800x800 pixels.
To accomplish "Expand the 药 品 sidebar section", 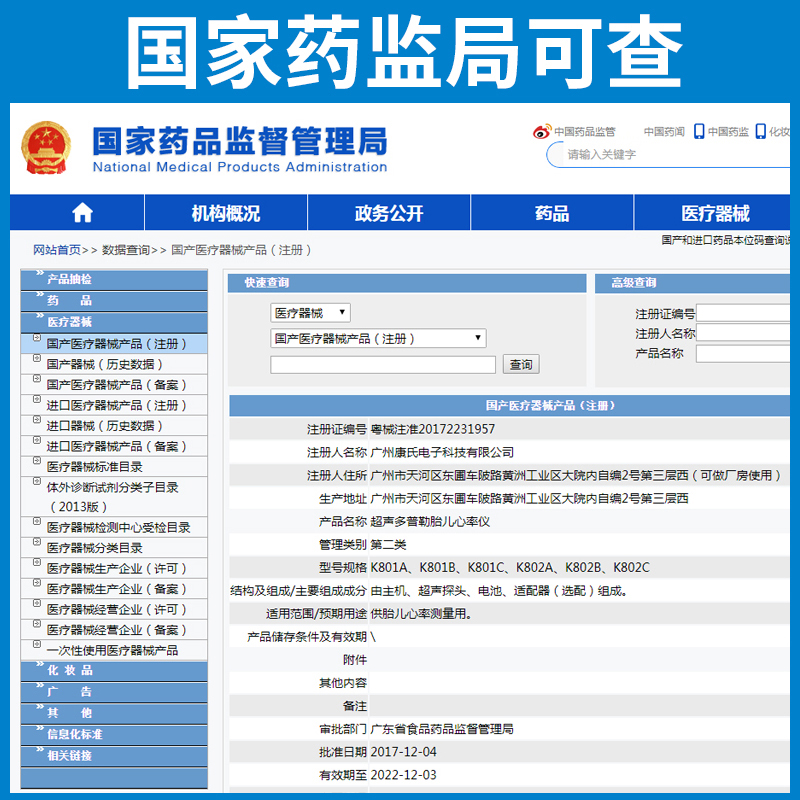I will (x=114, y=301).
